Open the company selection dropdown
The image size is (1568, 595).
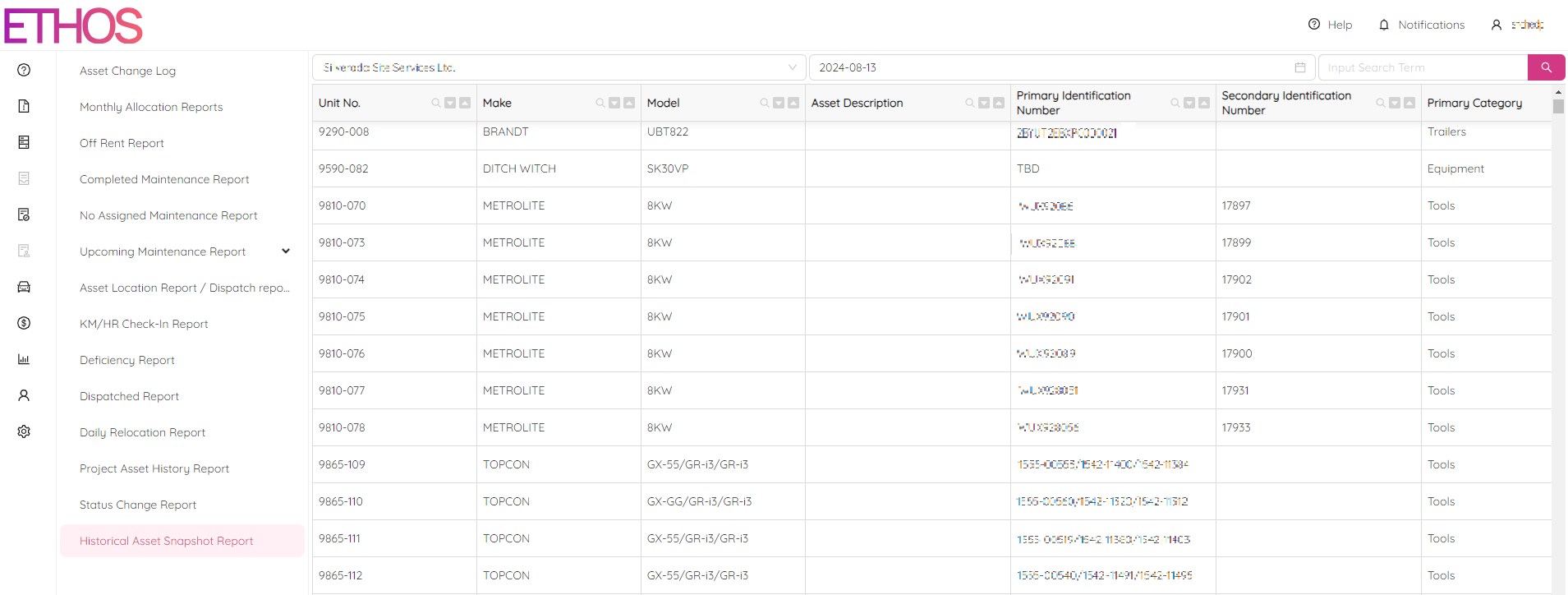pos(559,67)
